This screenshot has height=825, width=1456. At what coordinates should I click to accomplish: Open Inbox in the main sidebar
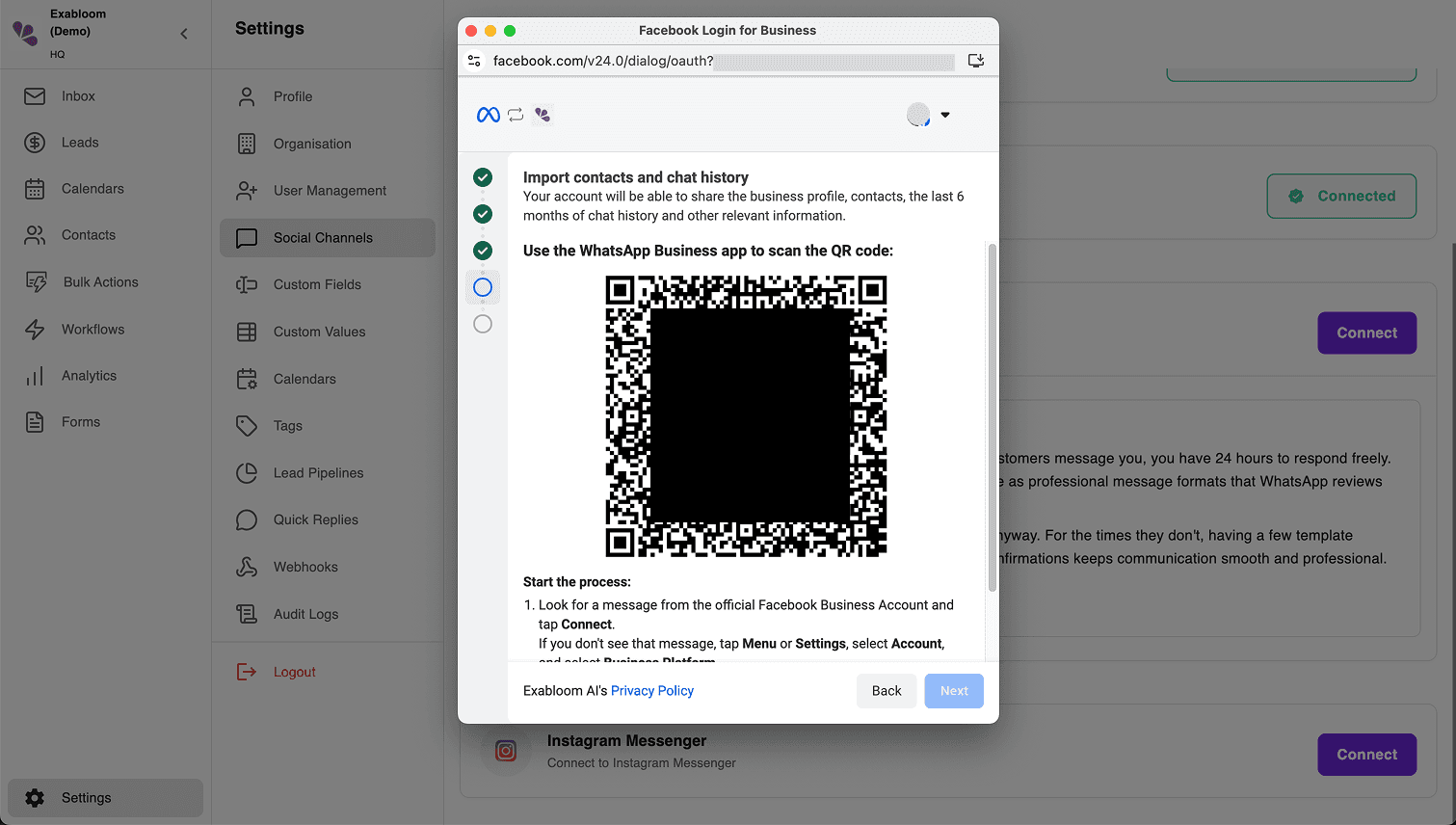[x=106, y=96]
